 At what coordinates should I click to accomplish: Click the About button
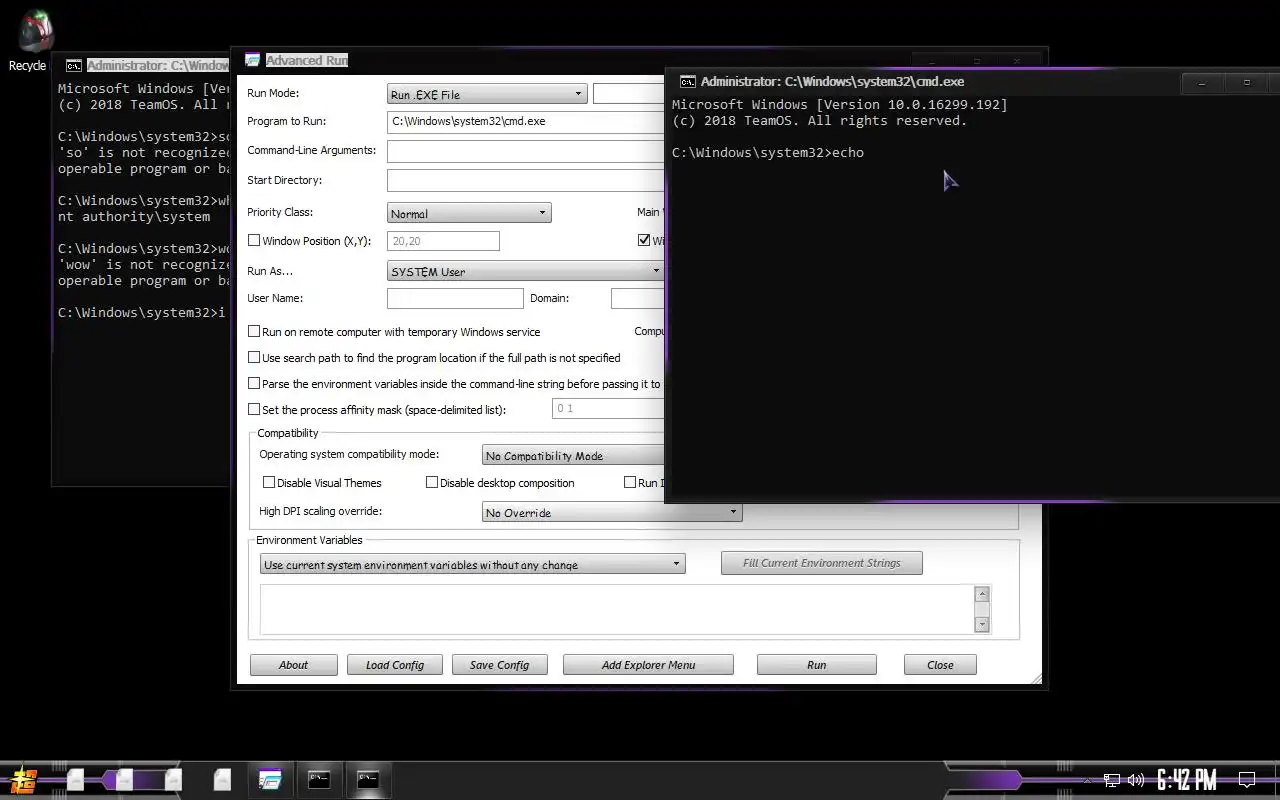tap(293, 665)
